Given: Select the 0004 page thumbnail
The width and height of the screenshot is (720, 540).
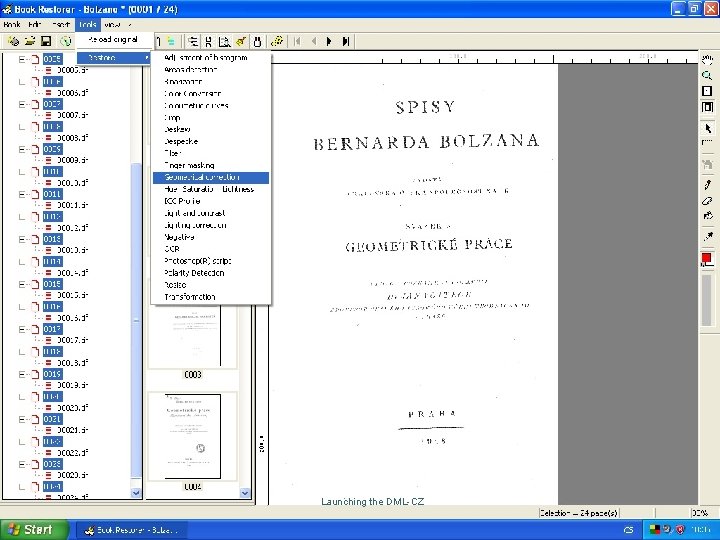Looking at the screenshot, I should pyautogui.click(x=192, y=436).
